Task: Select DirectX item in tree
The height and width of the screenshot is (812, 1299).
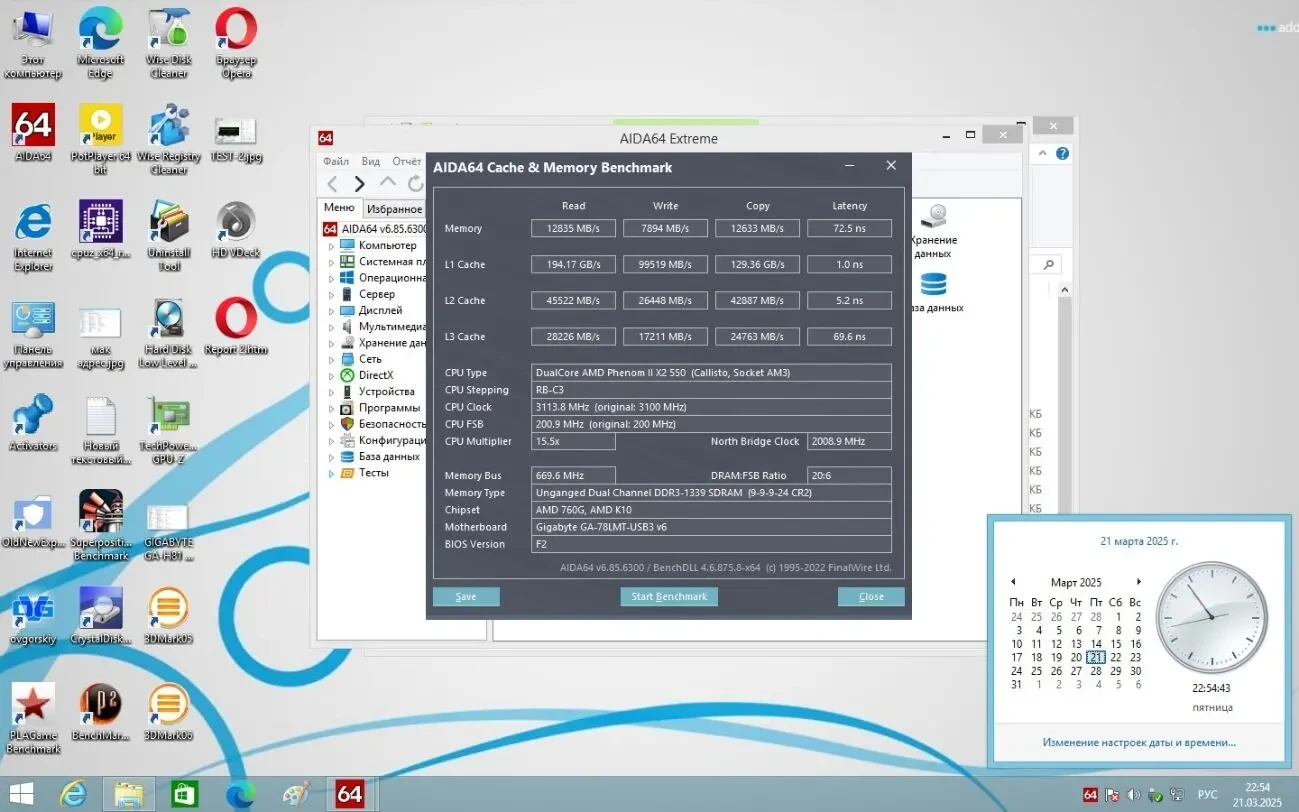Action: click(x=376, y=375)
